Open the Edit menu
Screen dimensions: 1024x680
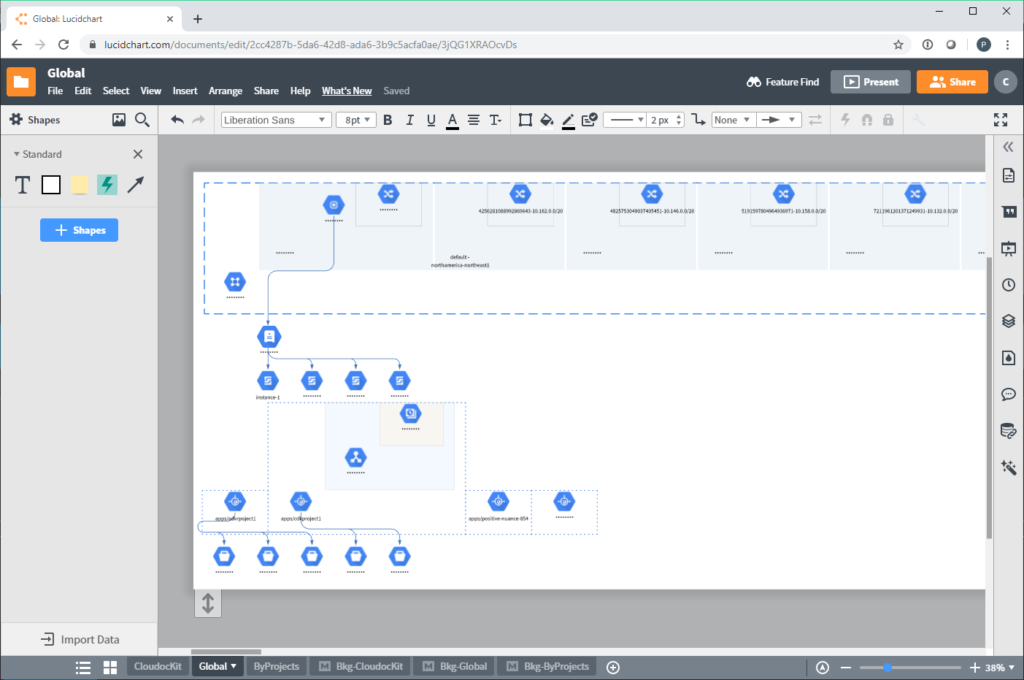[x=83, y=91]
